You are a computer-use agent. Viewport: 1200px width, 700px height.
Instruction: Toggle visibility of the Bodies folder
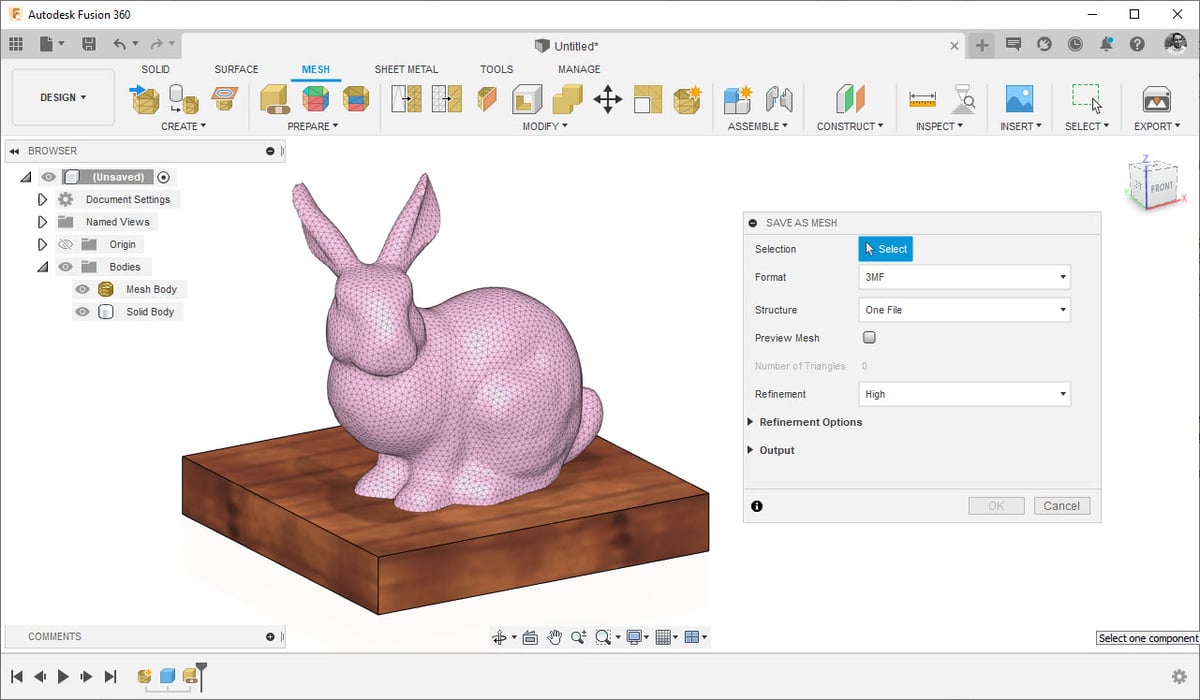click(x=66, y=267)
